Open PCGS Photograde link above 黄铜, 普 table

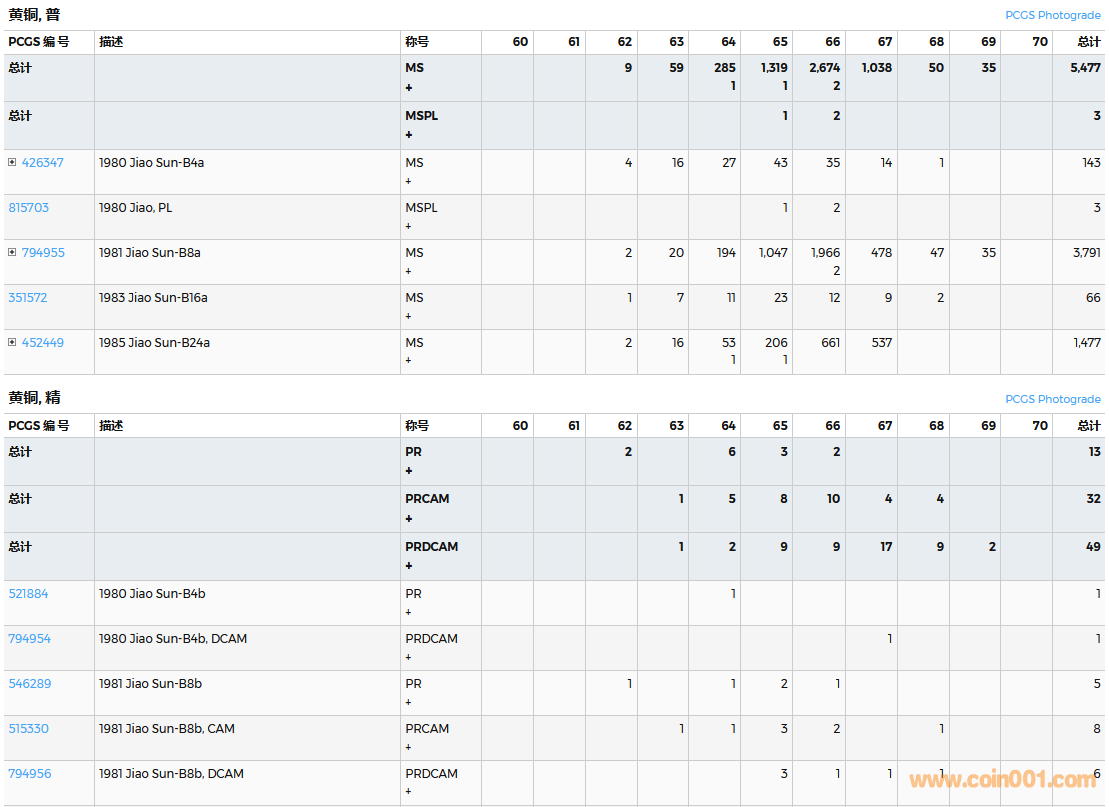pyautogui.click(x=1052, y=15)
